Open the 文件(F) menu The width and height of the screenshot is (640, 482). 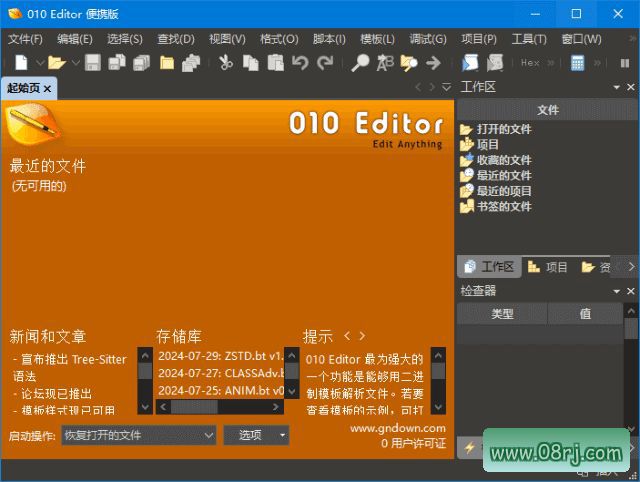25,39
